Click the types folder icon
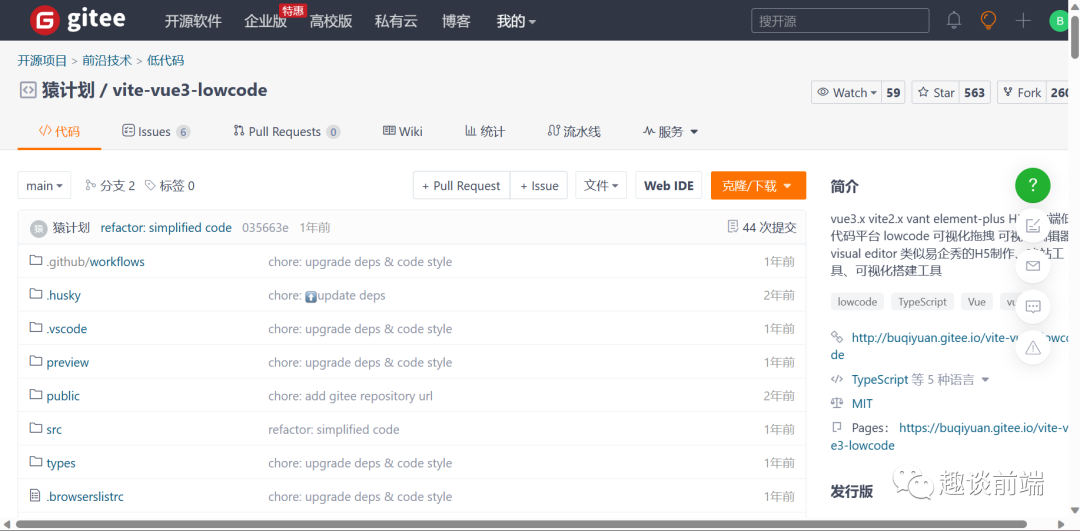This screenshot has height=531, width=1080. pos(36,462)
